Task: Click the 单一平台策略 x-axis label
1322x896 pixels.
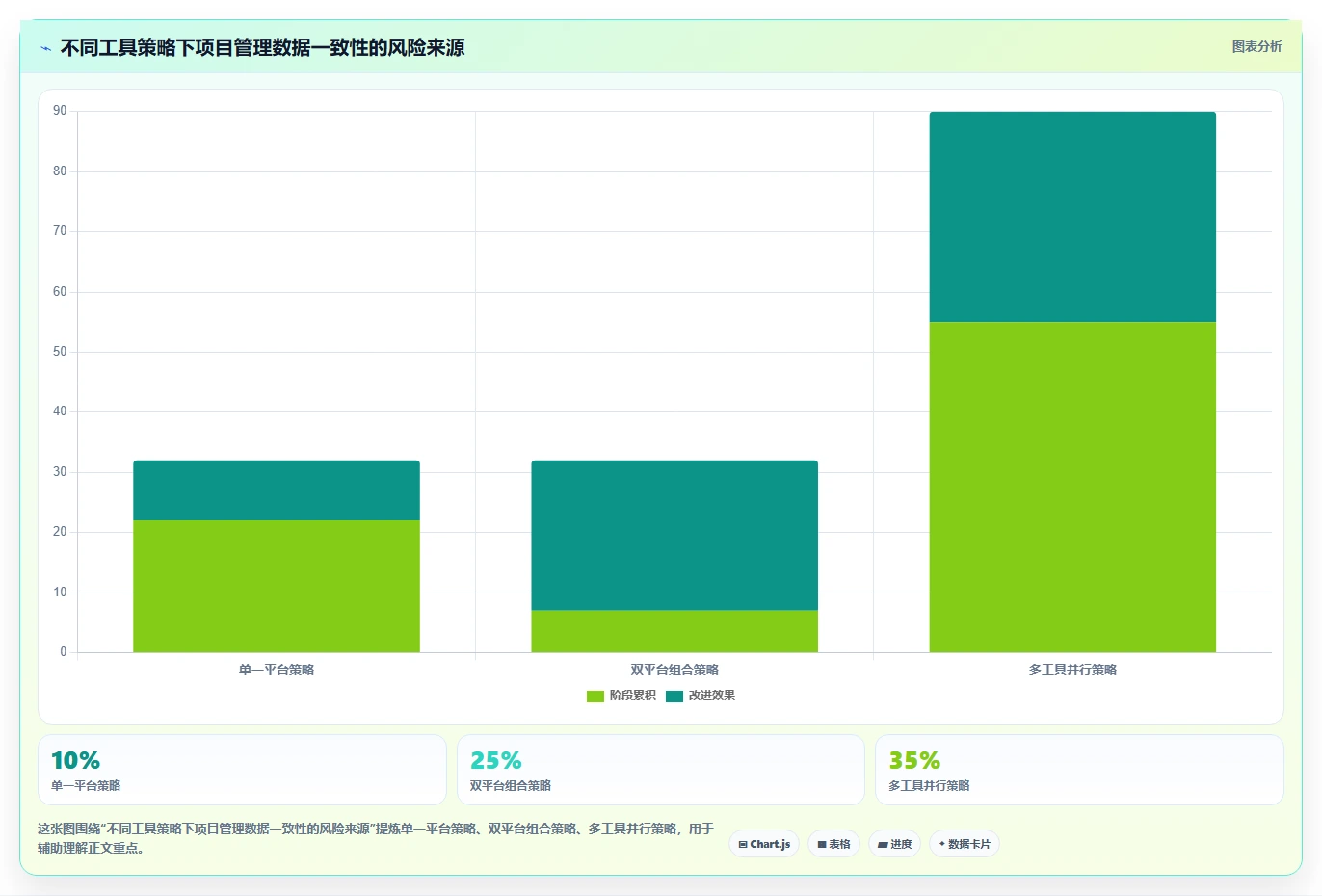Action: pyautogui.click(x=277, y=670)
